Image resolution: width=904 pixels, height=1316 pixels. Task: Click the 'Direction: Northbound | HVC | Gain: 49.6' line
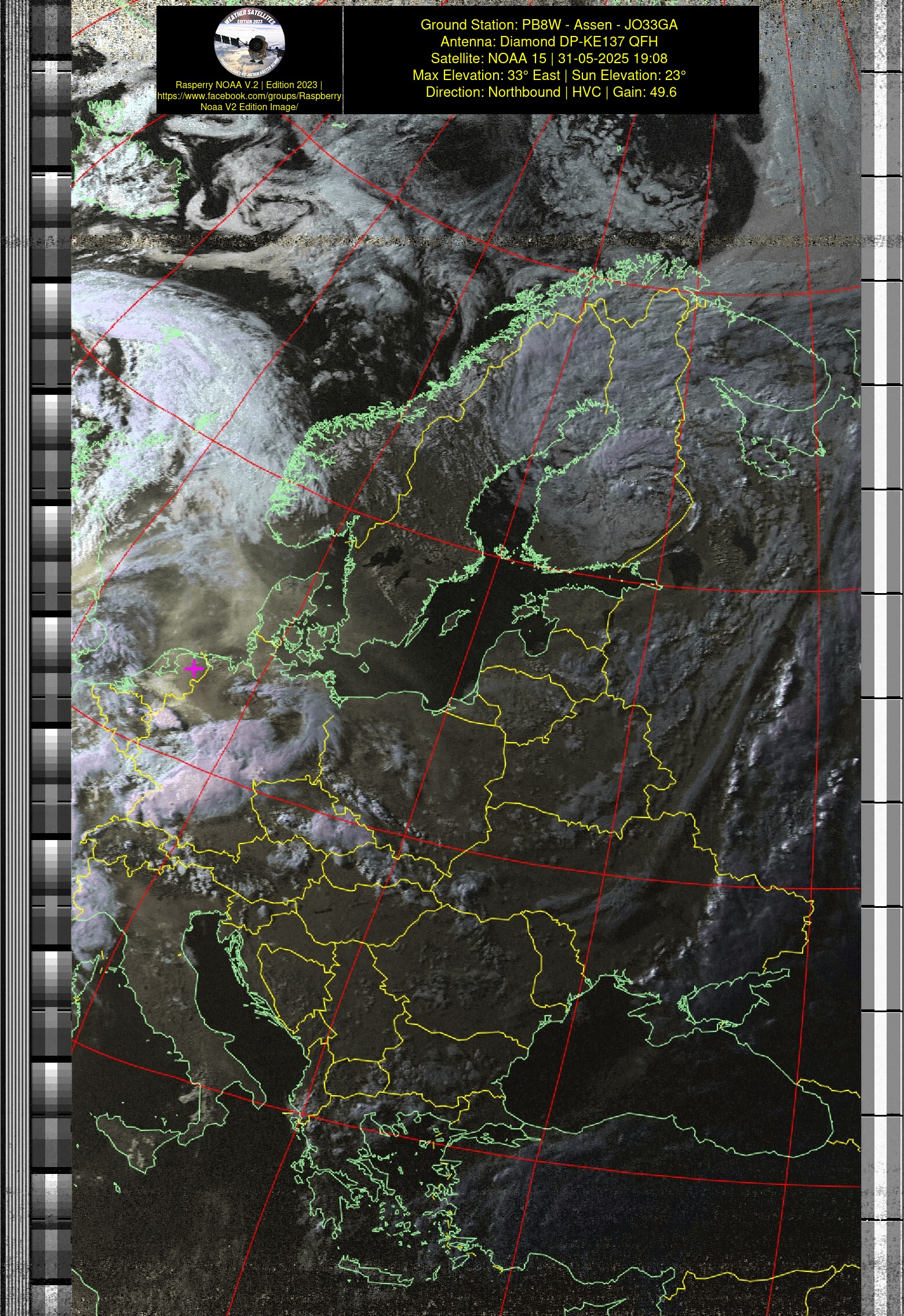coord(551,92)
